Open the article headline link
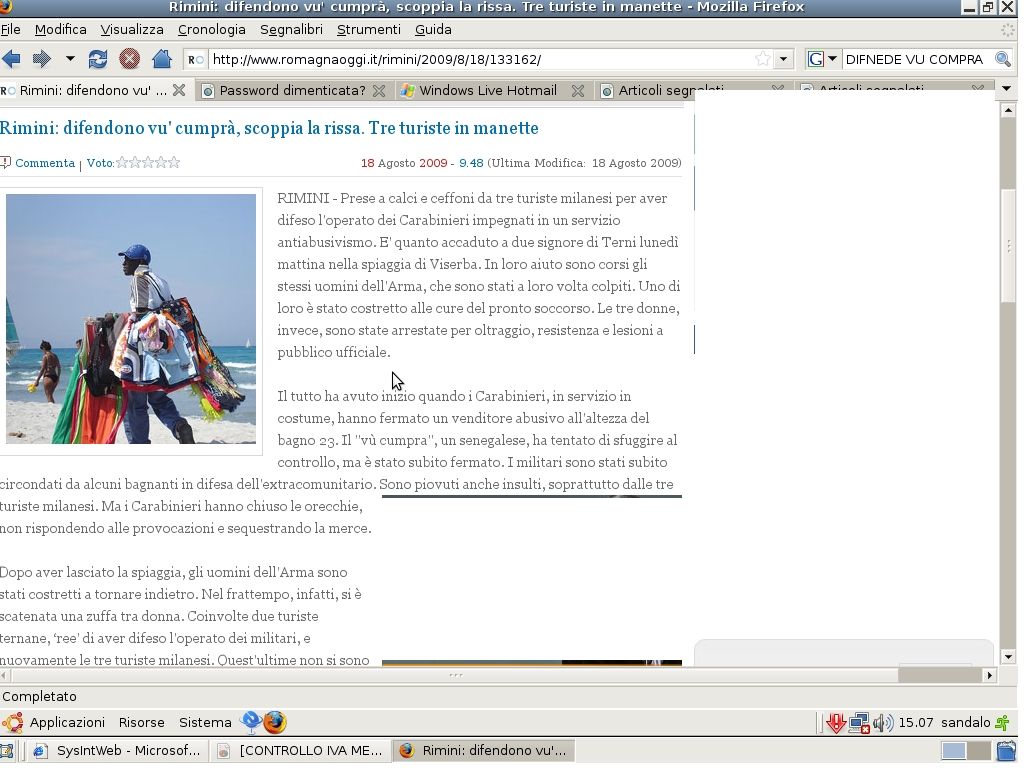This screenshot has height=768, width=1024. point(269,128)
